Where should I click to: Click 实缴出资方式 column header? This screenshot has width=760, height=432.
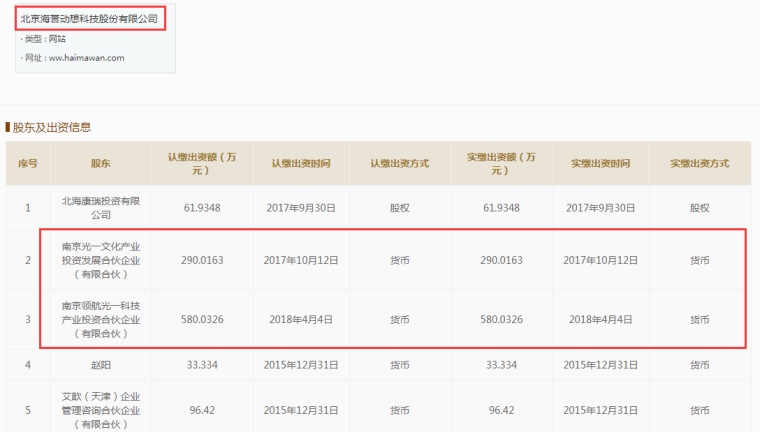pos(699,163)
